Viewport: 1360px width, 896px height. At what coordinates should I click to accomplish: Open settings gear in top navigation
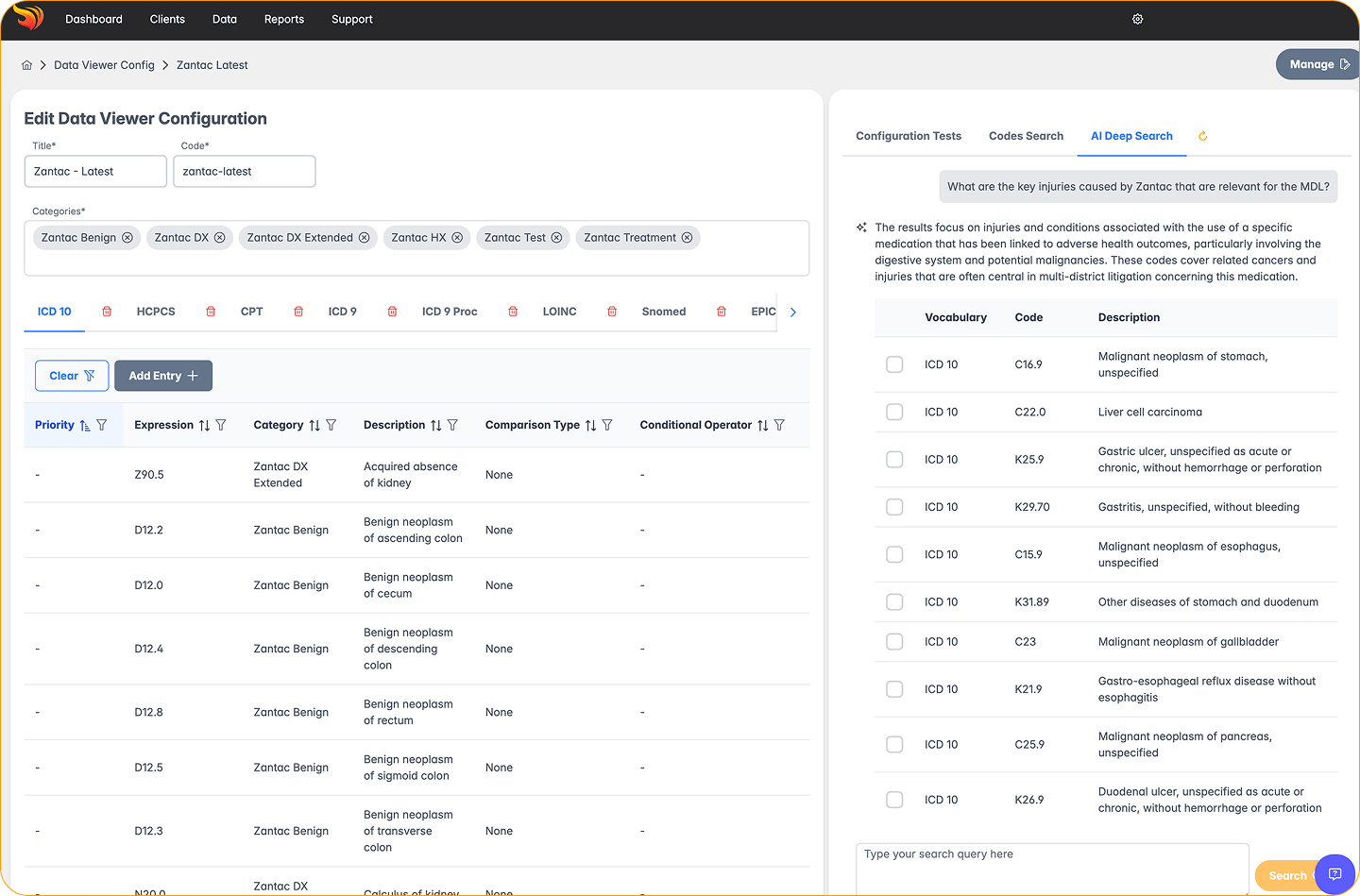1138,19
